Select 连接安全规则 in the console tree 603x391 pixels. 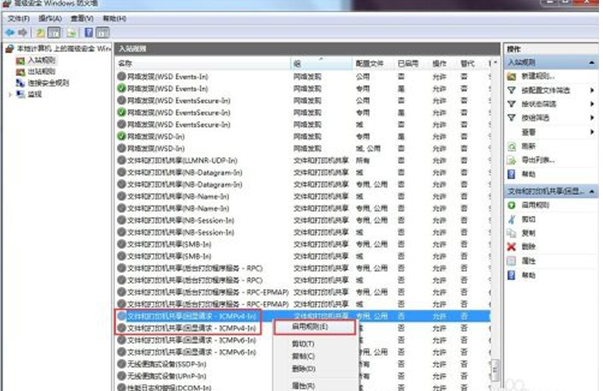coord(48,83)
